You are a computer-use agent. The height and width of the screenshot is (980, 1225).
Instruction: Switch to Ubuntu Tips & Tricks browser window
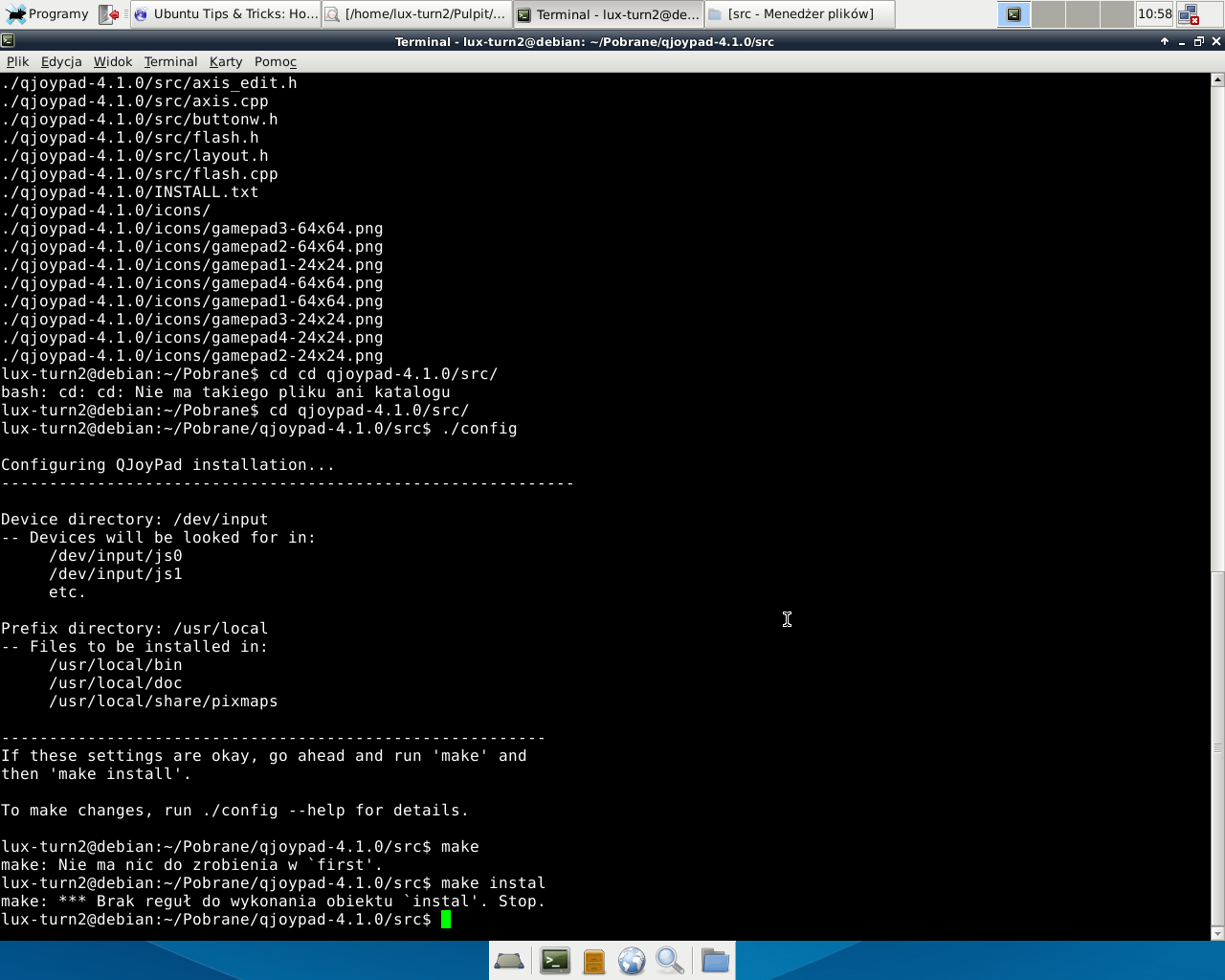point(225,14)
